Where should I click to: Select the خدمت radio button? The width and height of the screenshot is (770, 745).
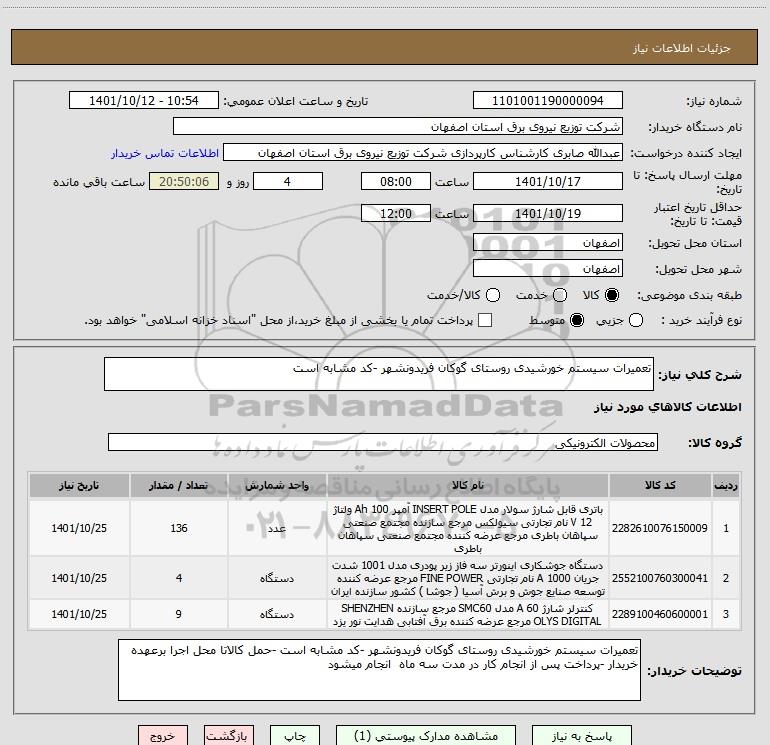coord(560,295)
